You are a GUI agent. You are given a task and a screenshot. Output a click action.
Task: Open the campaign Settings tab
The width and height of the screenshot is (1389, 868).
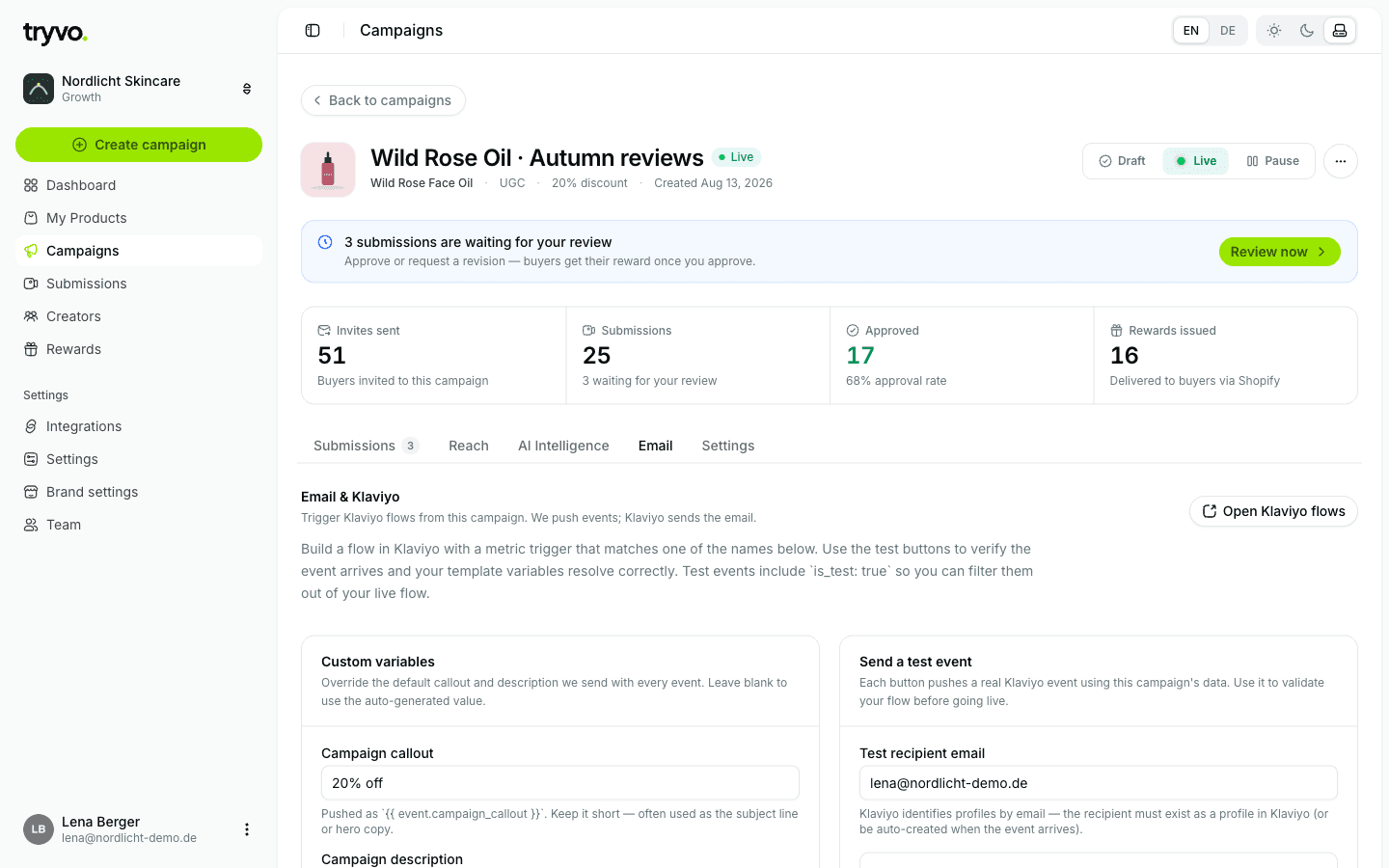click(x=728, y=446)
